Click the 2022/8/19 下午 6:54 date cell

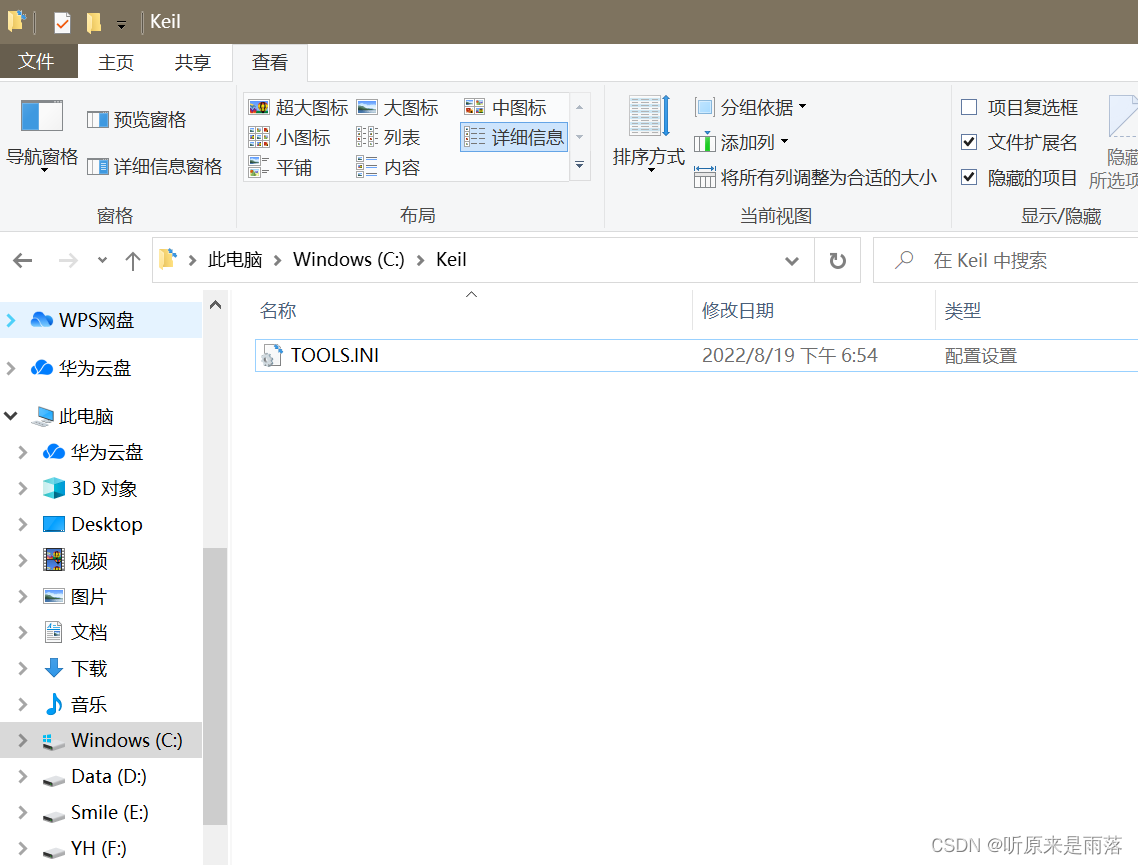[x=790, y=356]
